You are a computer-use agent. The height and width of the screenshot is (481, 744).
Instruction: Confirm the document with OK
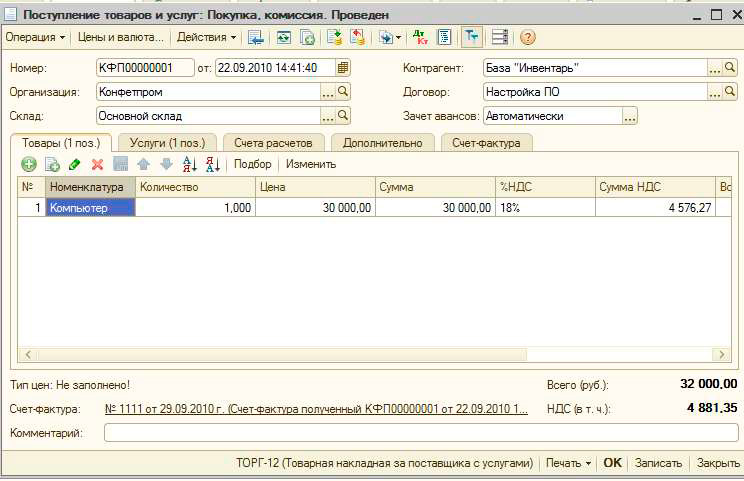pos(613,463)
